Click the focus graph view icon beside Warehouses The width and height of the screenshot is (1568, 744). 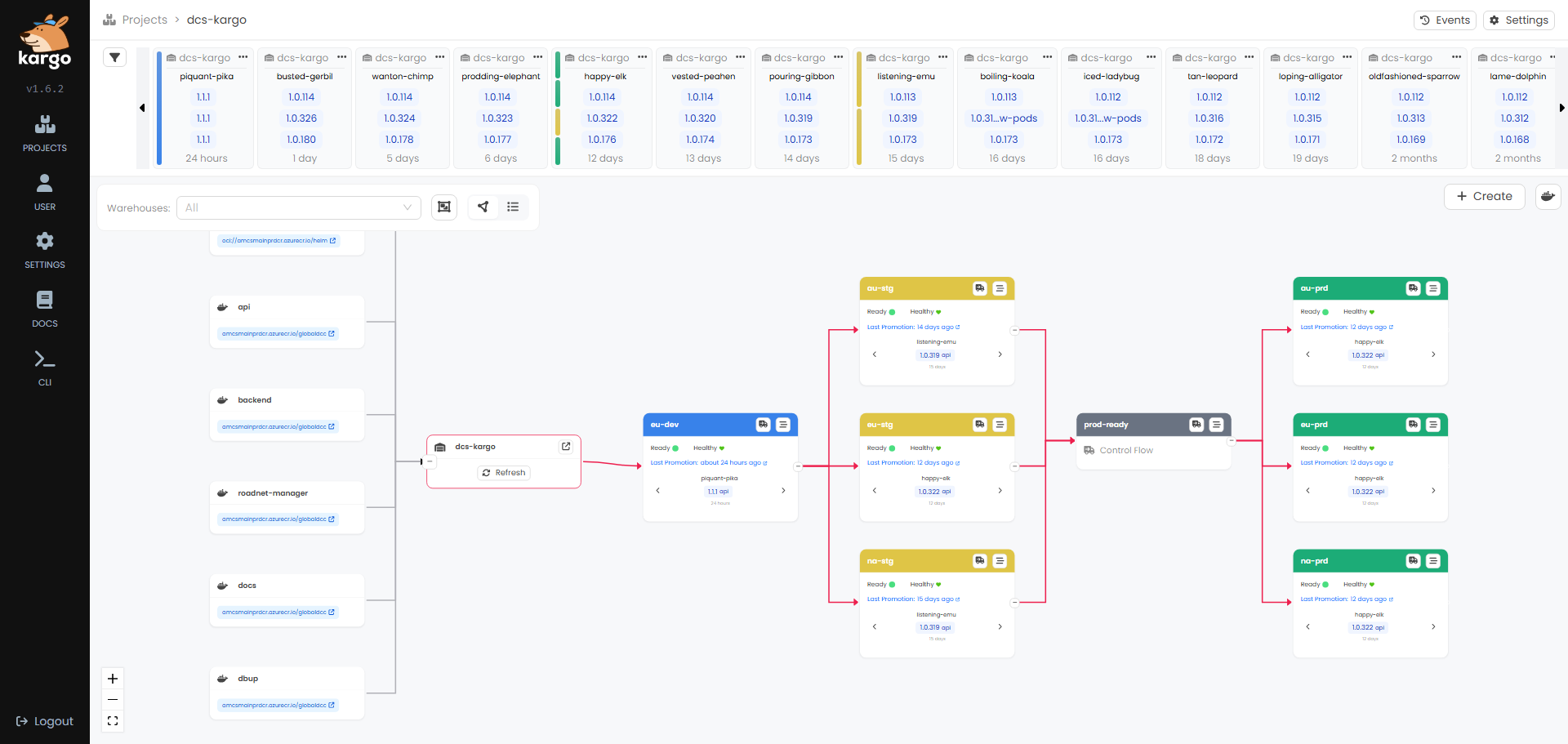tap(444, 207)
